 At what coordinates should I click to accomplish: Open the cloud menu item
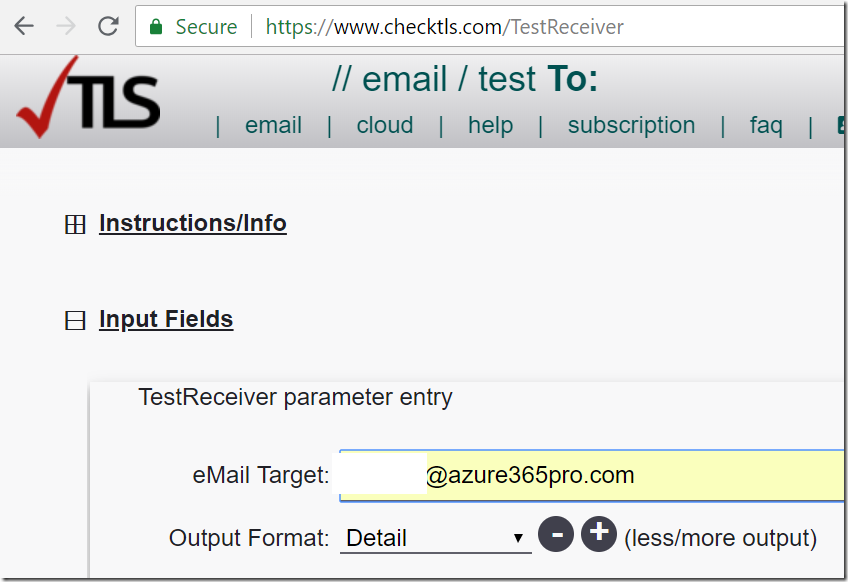tap(385, 125)
